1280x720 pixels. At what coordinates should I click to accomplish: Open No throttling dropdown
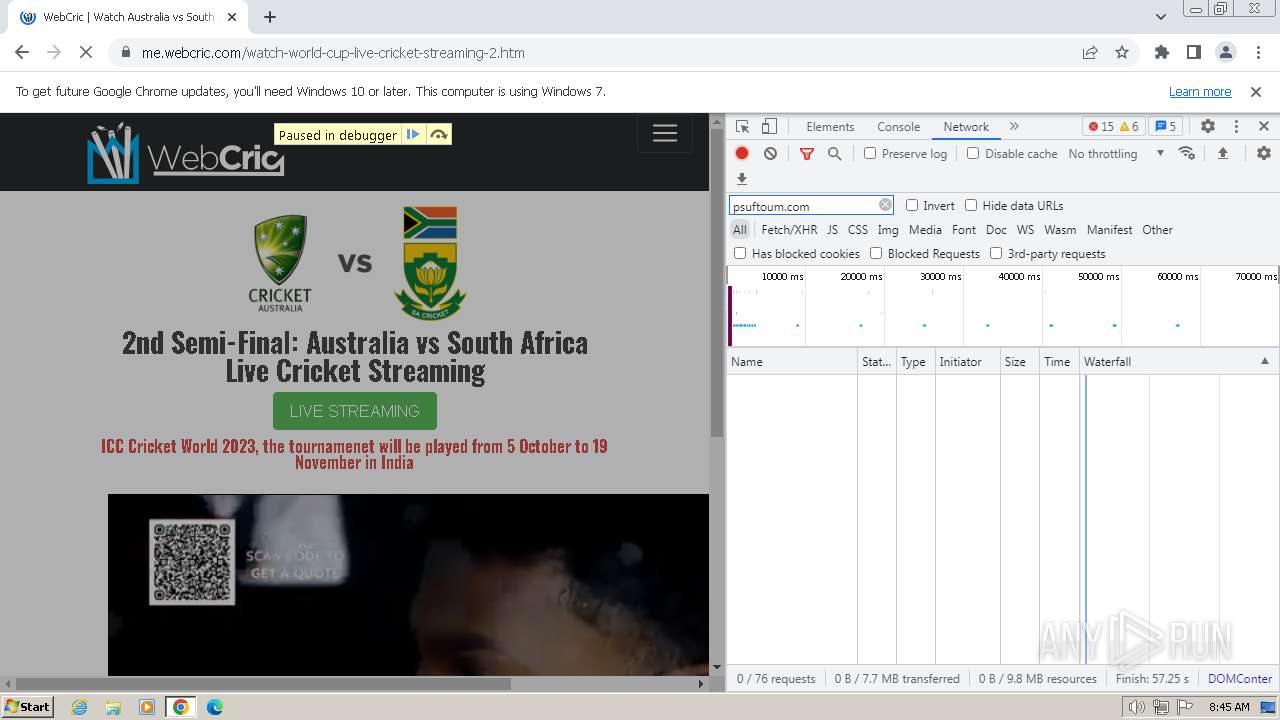pos(1116,153)
